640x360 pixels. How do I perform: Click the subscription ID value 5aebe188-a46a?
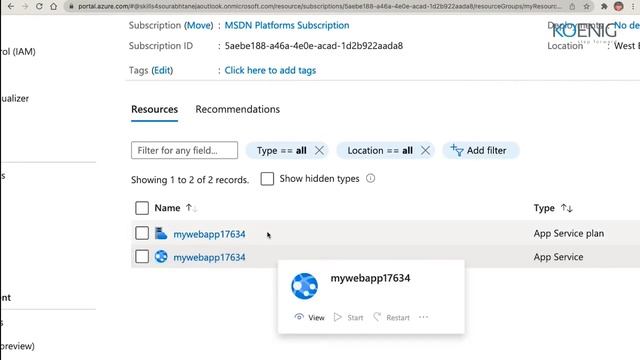coord(314,46)
